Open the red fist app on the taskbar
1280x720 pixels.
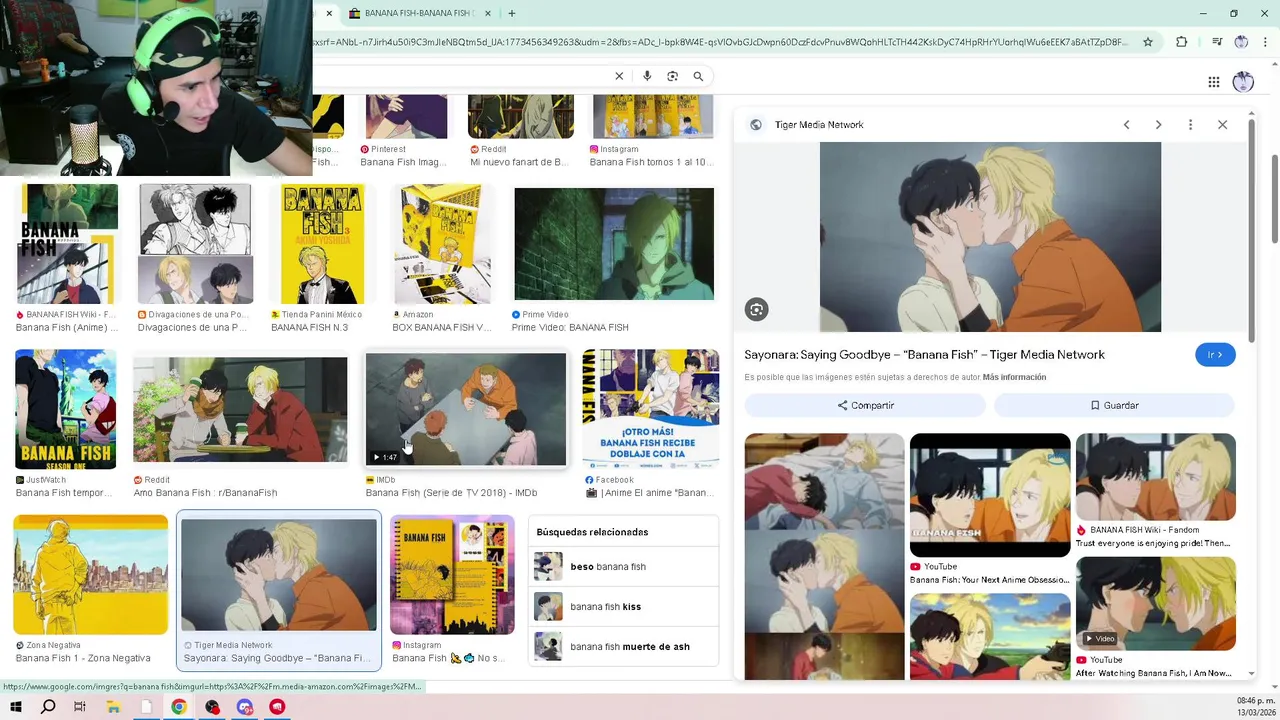[x=277, y=707]
